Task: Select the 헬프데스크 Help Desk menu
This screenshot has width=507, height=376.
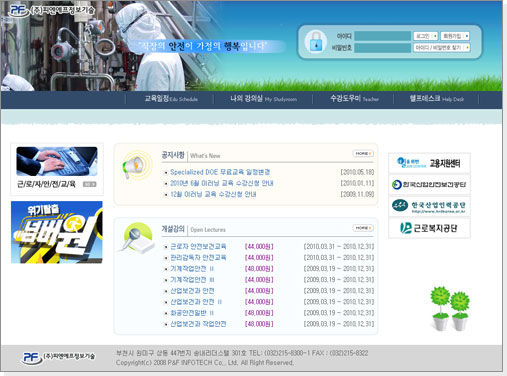Action: pos(437,99)
